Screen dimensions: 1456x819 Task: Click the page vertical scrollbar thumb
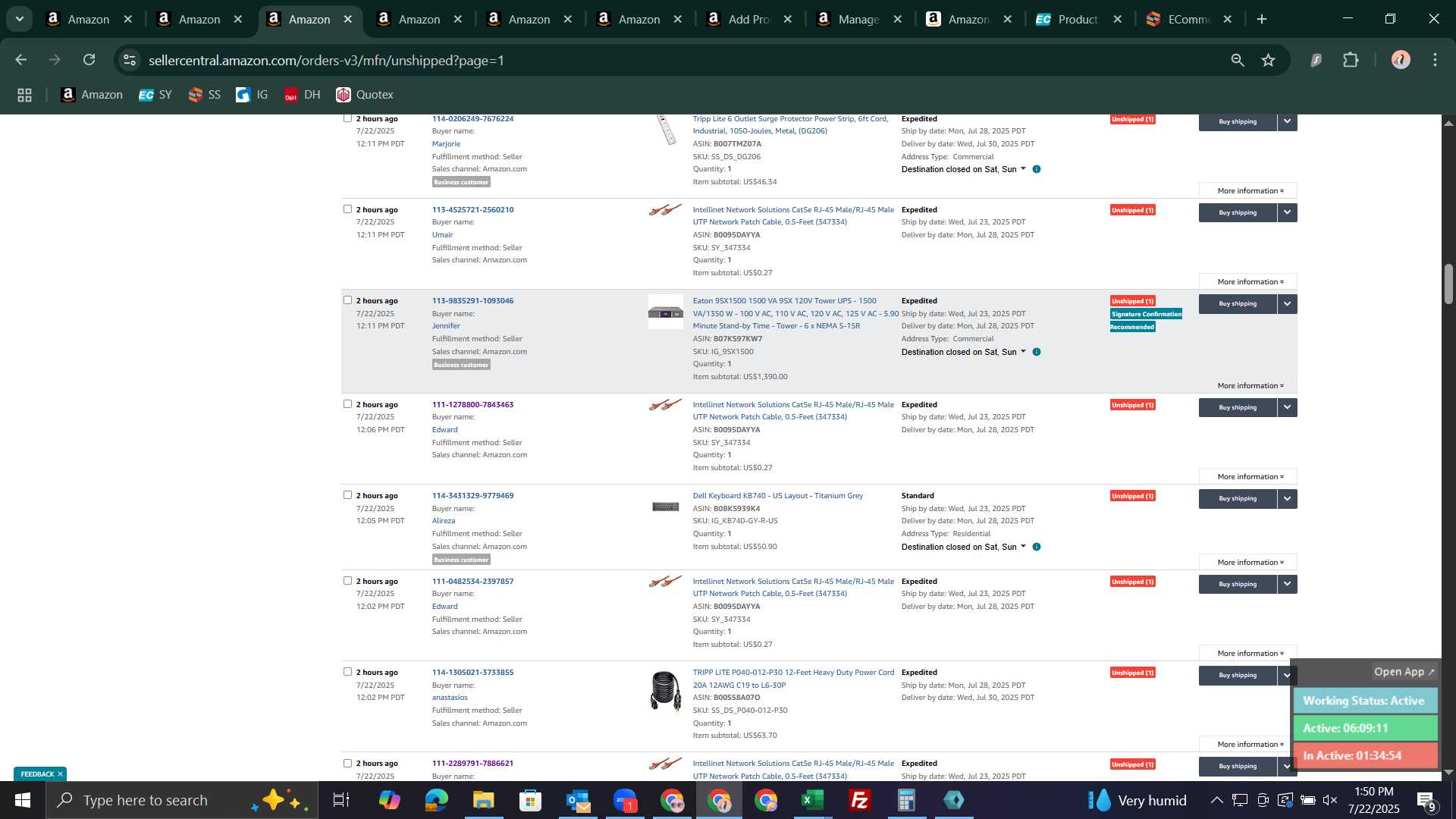pyautogui.click(x=1448, y=284)
